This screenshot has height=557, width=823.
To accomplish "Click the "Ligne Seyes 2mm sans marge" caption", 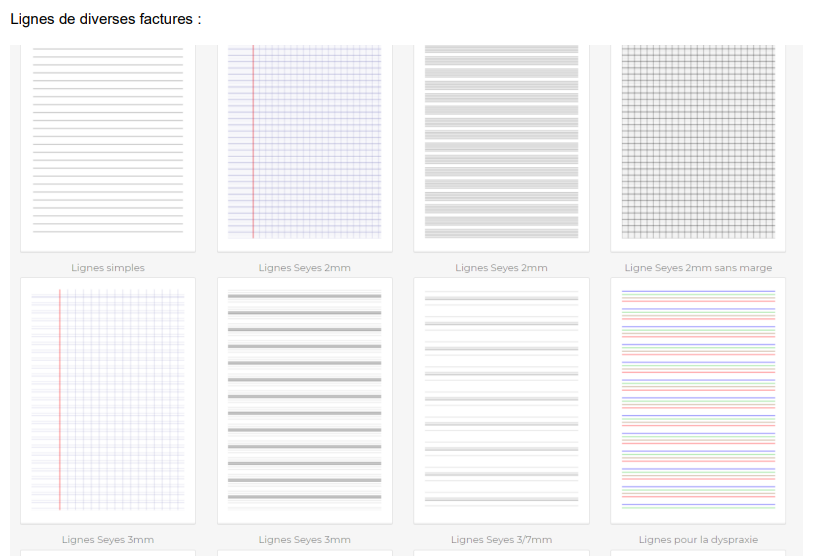I will [x=698, y=268].
